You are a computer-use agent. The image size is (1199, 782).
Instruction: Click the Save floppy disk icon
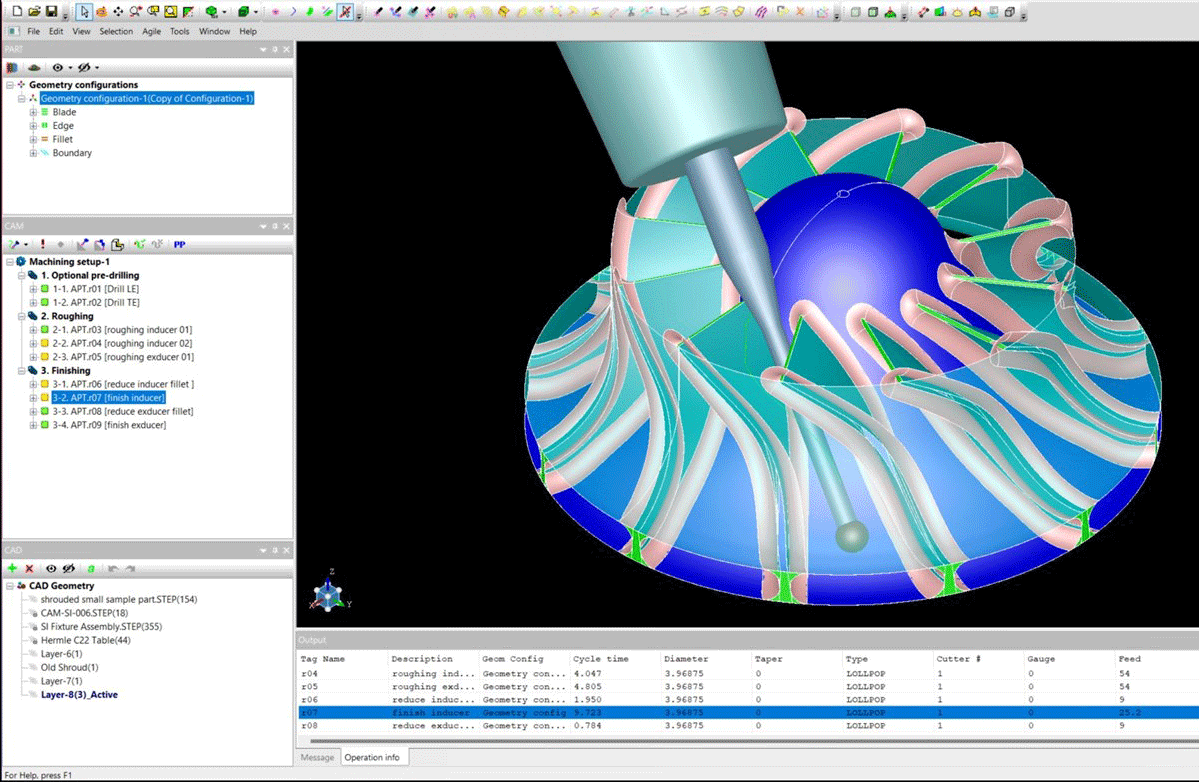click(50, 12)
